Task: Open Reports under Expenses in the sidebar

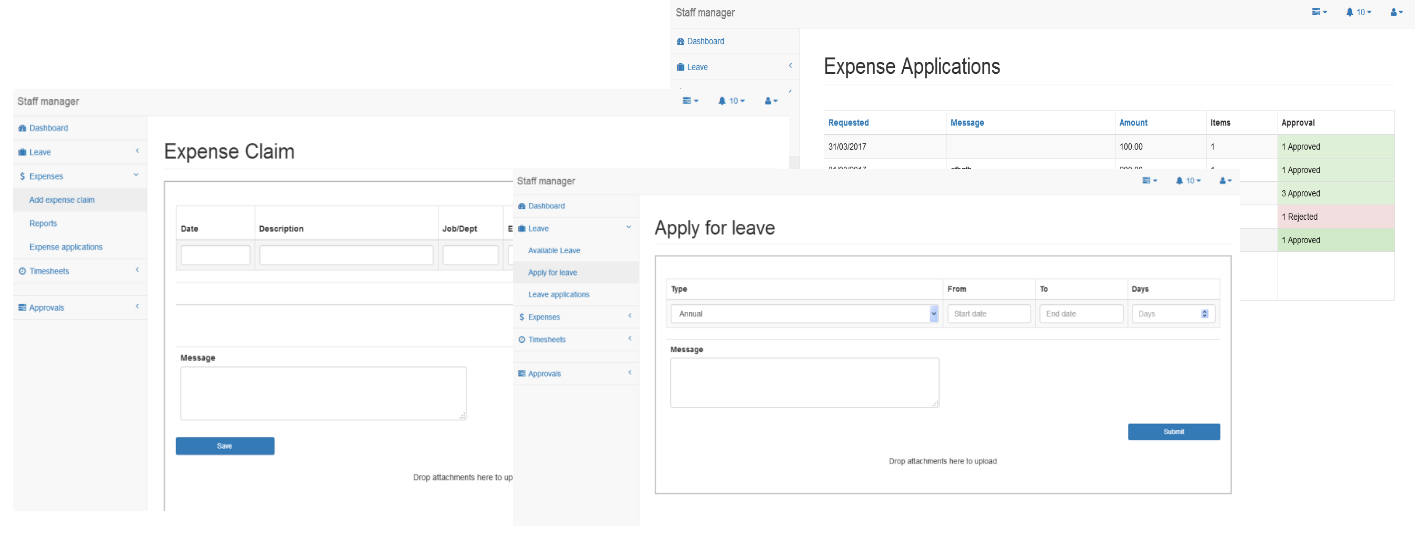Action: [43, 223]
